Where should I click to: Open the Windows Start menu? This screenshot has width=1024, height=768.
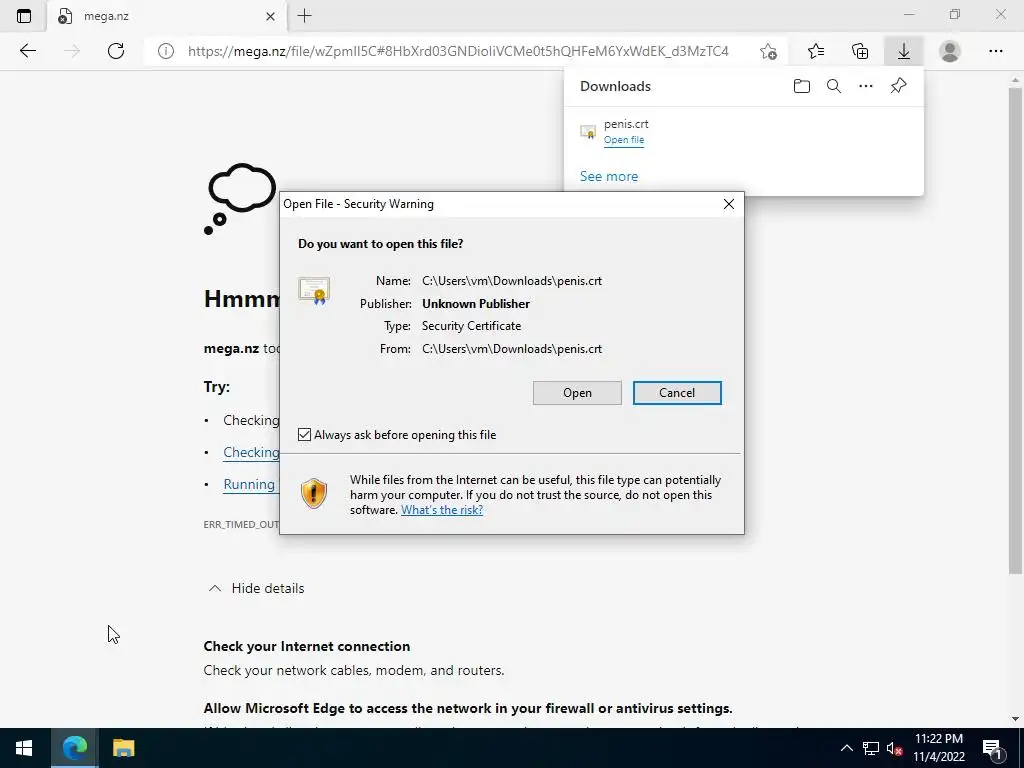(x=24, y=748)
